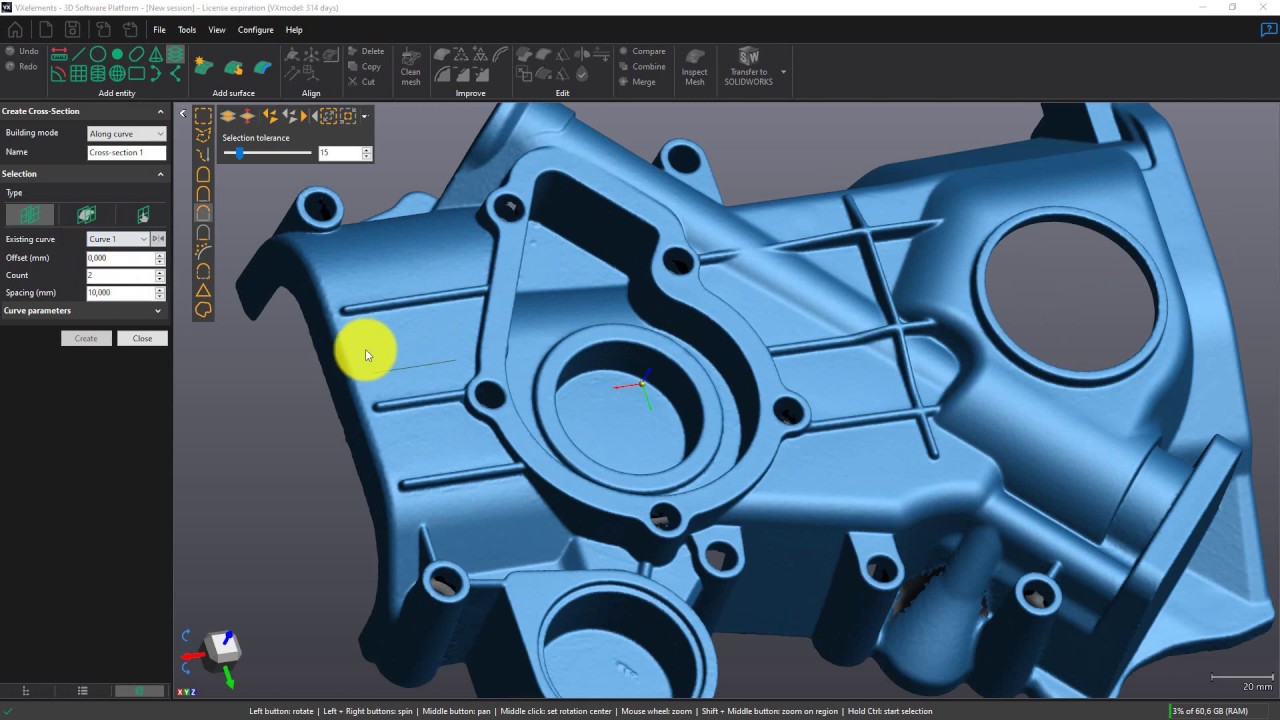Adjust the Selection tolerance slider
1280x720 pixels.
pos(240,153)
